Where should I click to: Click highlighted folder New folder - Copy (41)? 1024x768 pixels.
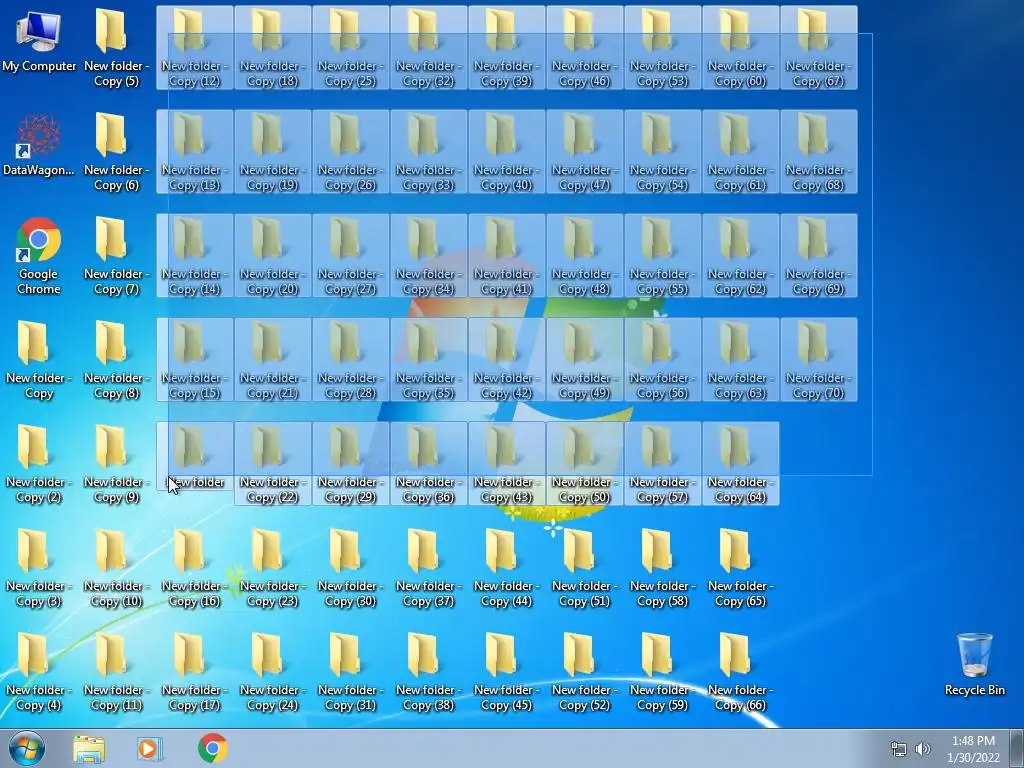(x=507, y=255)
